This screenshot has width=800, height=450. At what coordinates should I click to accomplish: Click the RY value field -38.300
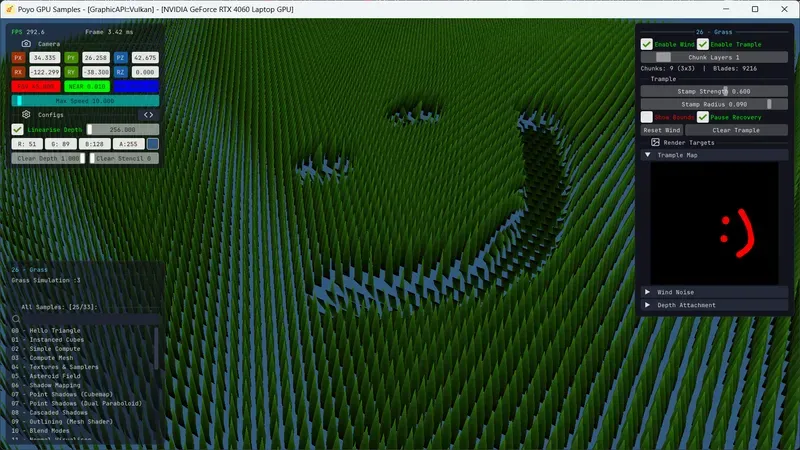[96, 72]
